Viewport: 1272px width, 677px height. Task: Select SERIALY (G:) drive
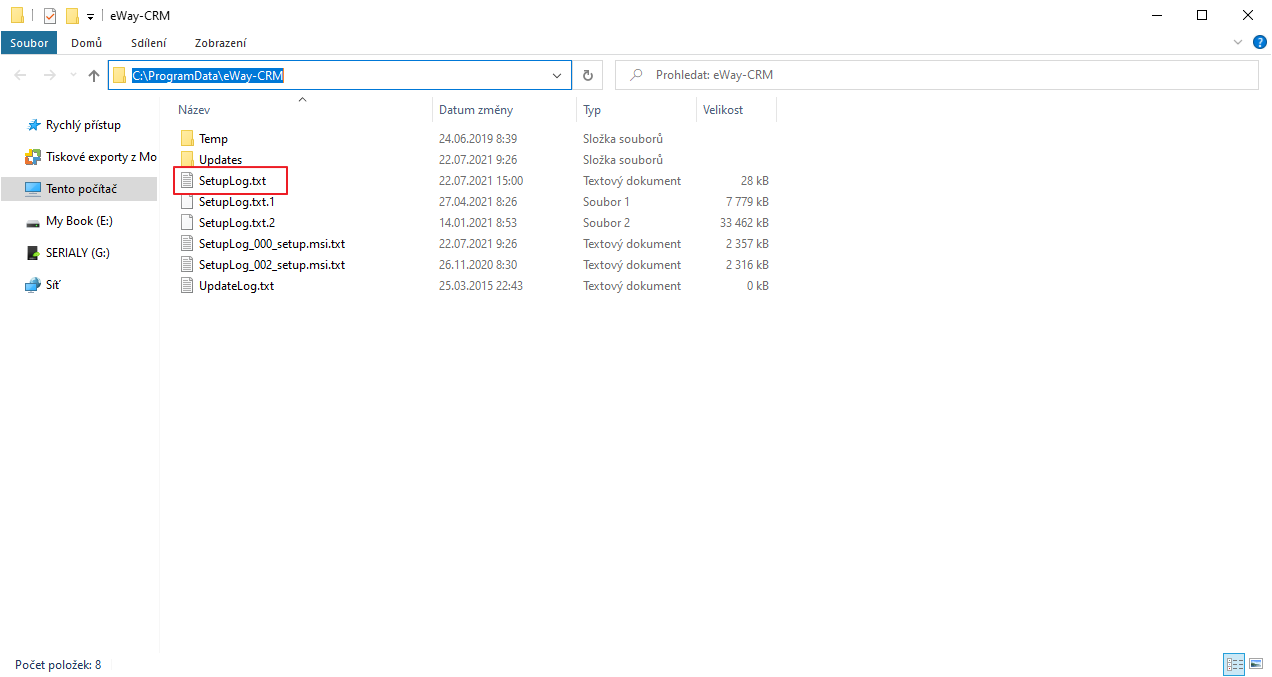[x=78, y=253]
